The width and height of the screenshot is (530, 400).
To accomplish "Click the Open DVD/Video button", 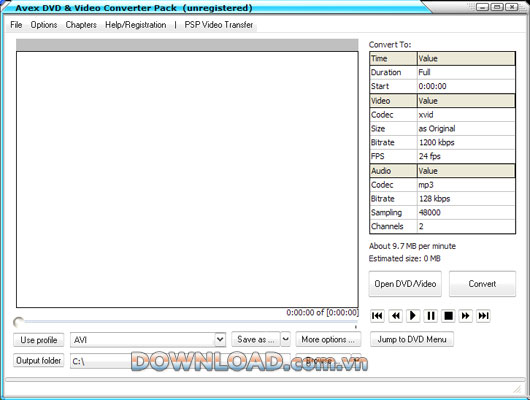I will pyautogui.click(x=405, y=284).
